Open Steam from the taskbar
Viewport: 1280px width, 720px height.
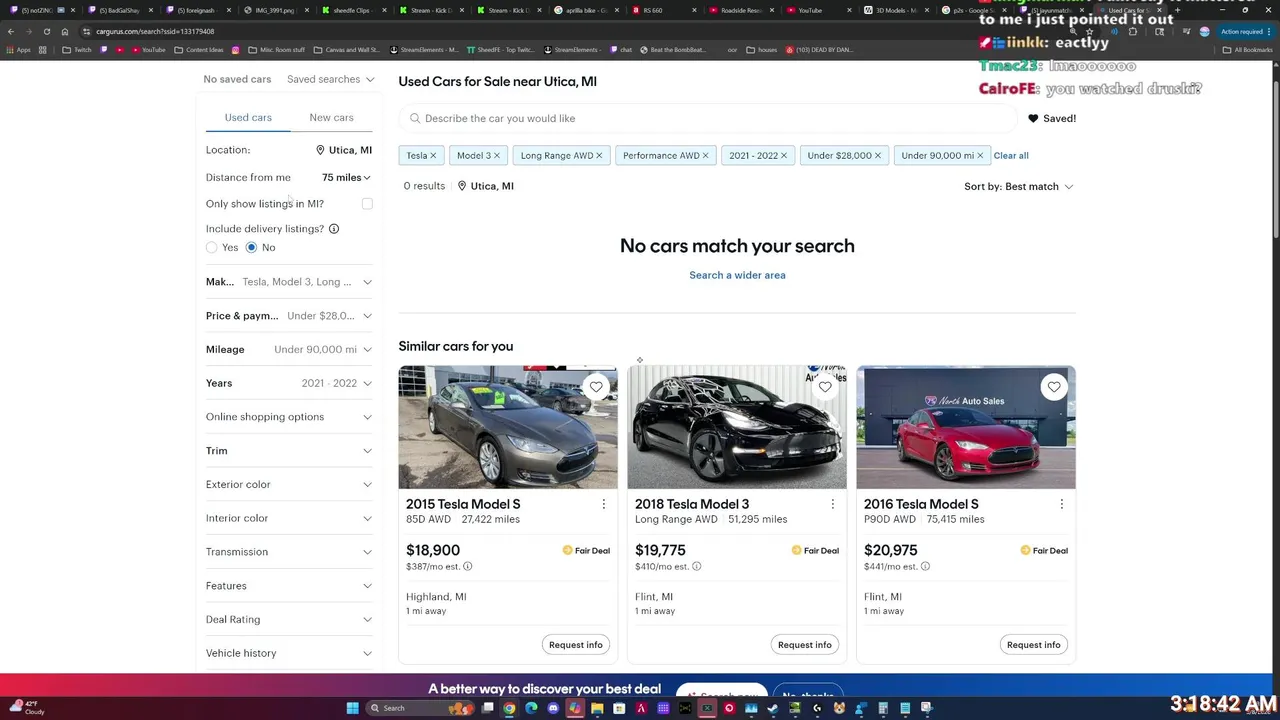coord(773,708)
